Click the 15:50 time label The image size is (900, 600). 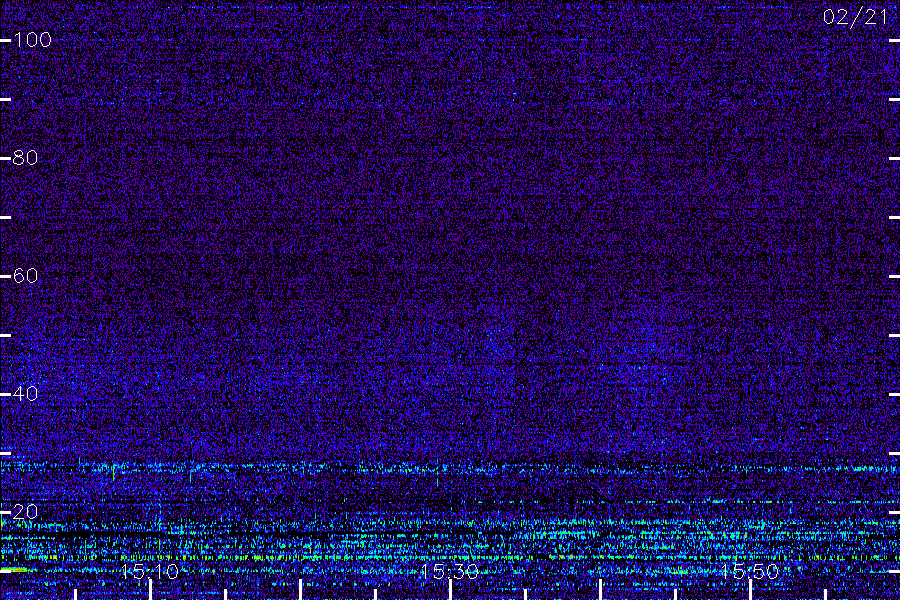click(750, 572)
